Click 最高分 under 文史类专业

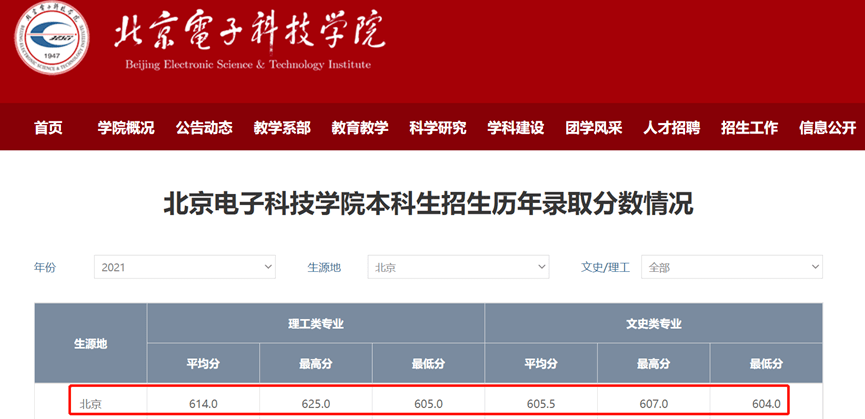(x=653, y=363)
